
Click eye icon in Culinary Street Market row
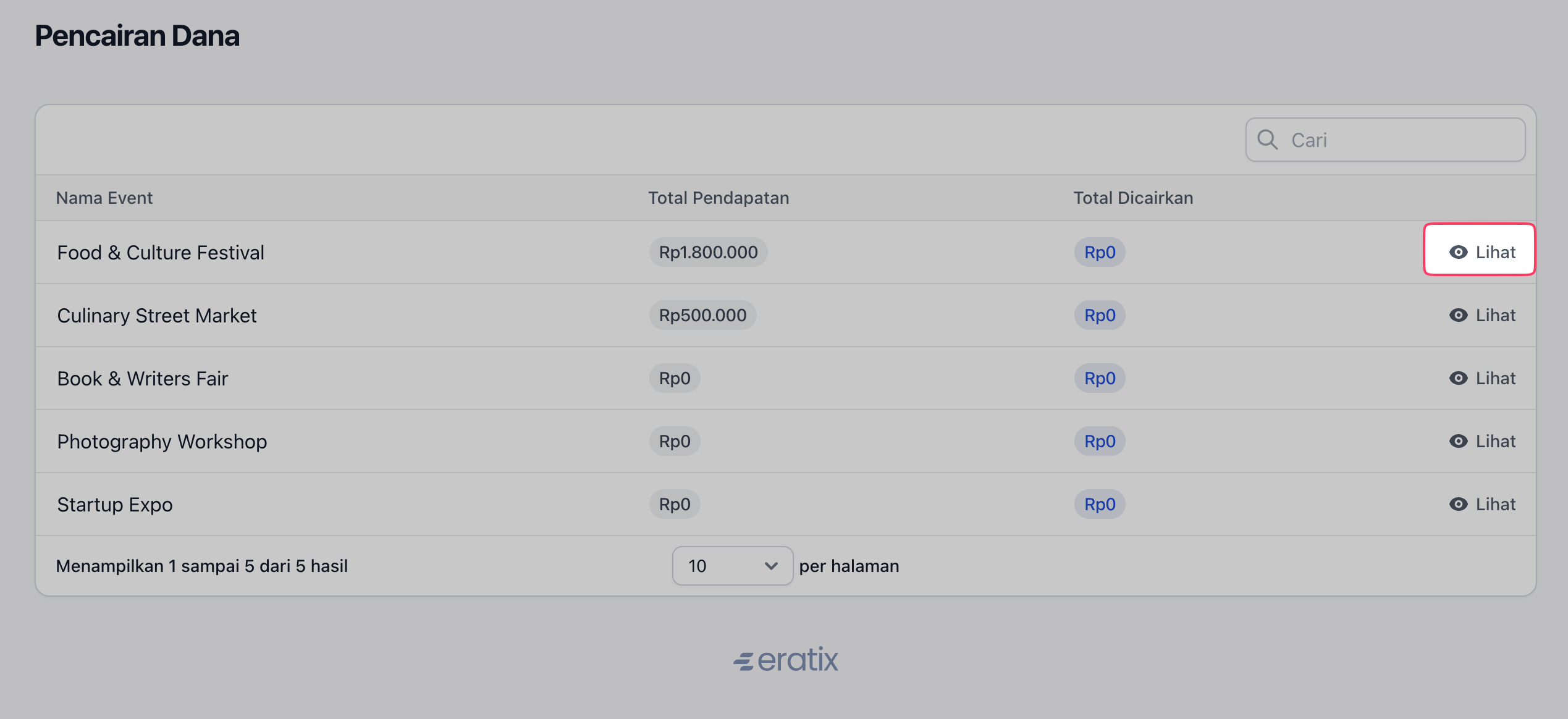[x=1458, y=315]
